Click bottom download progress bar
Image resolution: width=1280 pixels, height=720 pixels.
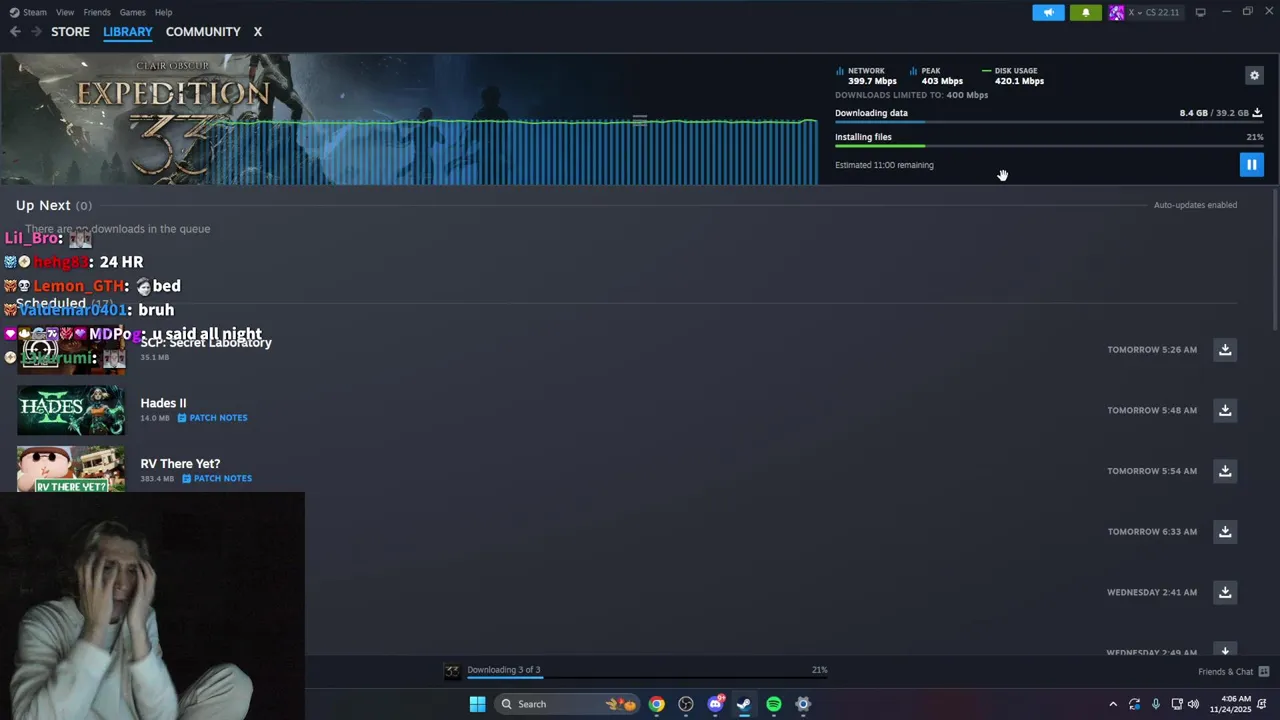pos(647,678)
